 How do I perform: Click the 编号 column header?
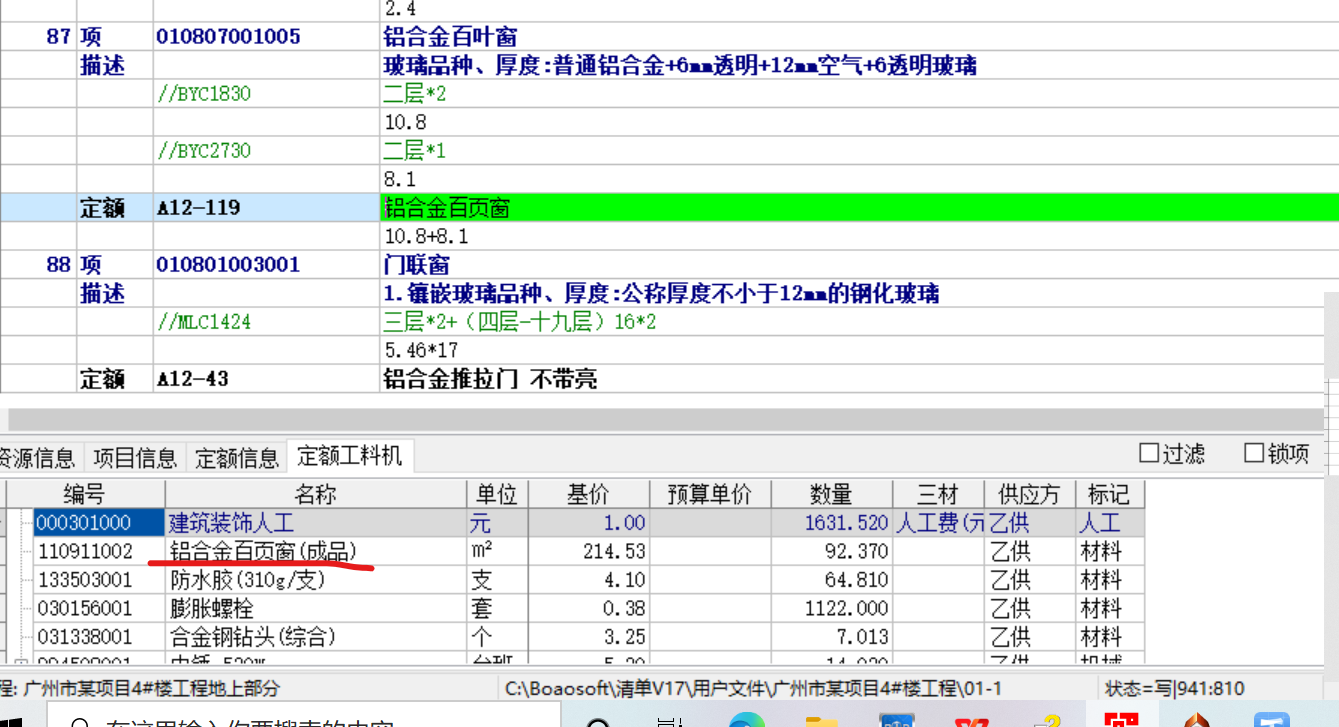[x=84, y=494]
